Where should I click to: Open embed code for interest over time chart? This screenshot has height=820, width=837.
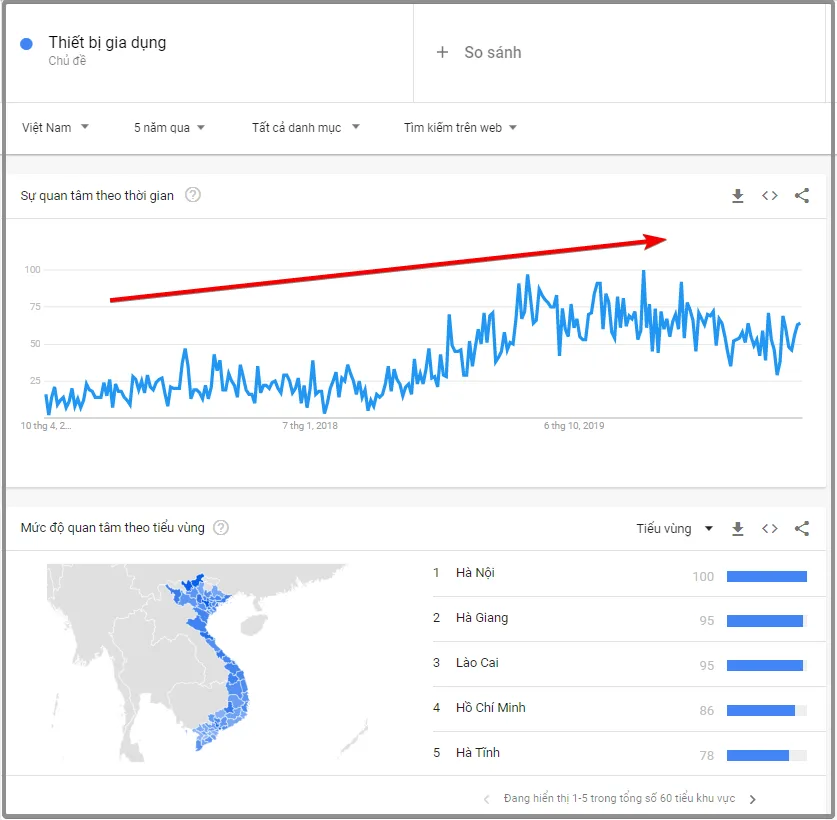click(770, 196)
